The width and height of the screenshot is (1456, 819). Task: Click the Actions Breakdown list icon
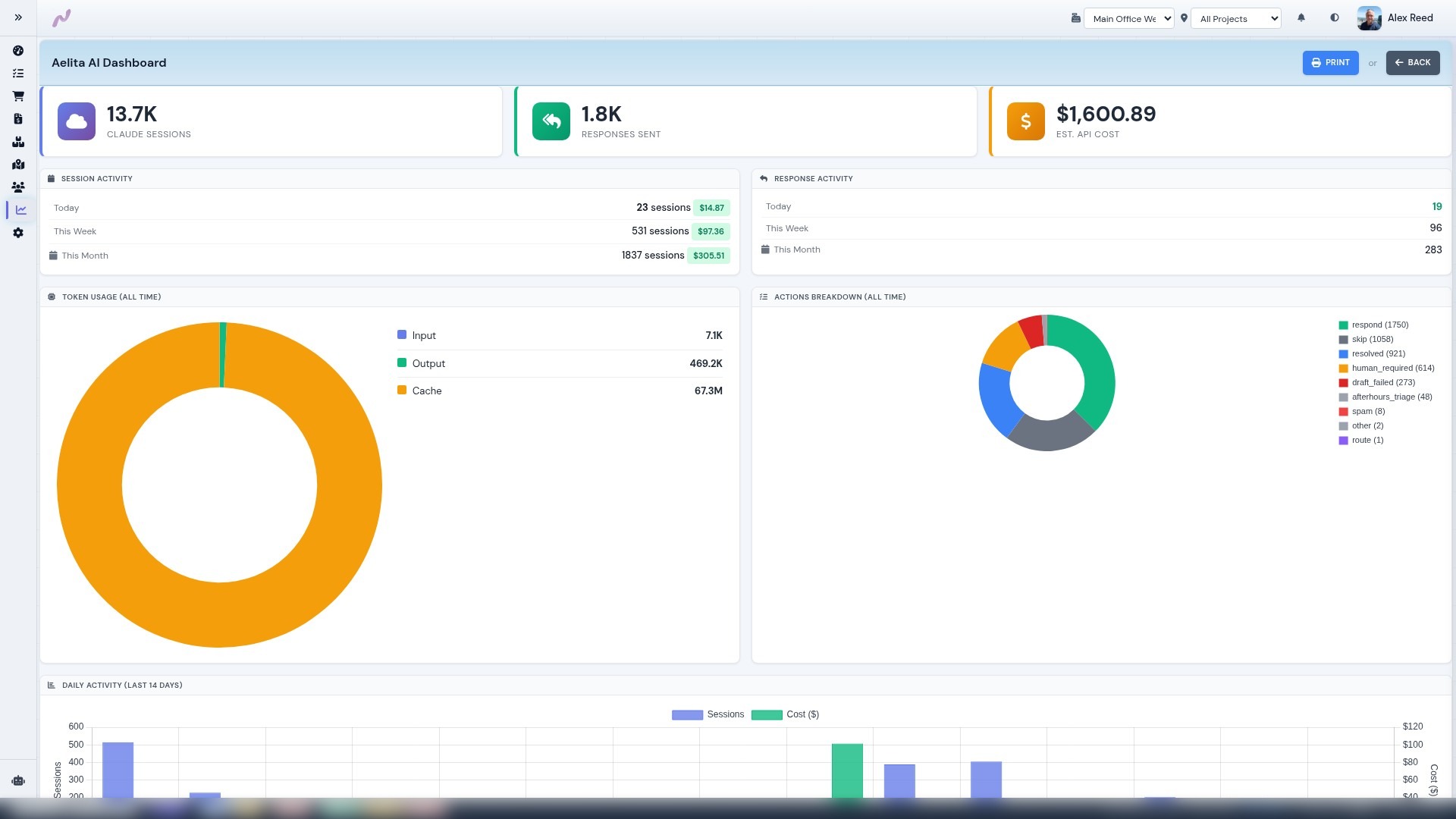[764, 297]
